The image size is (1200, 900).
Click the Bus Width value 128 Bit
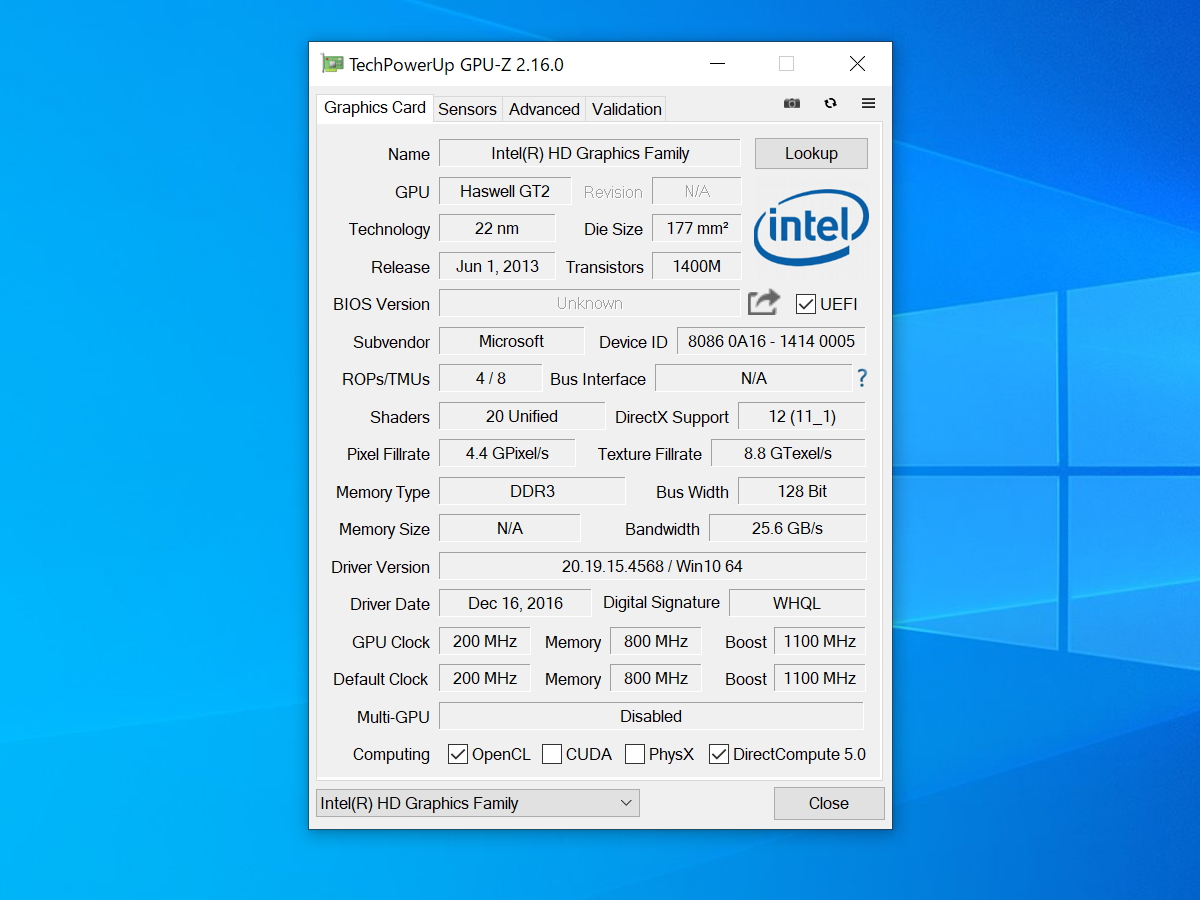click(x=802, y=491)
